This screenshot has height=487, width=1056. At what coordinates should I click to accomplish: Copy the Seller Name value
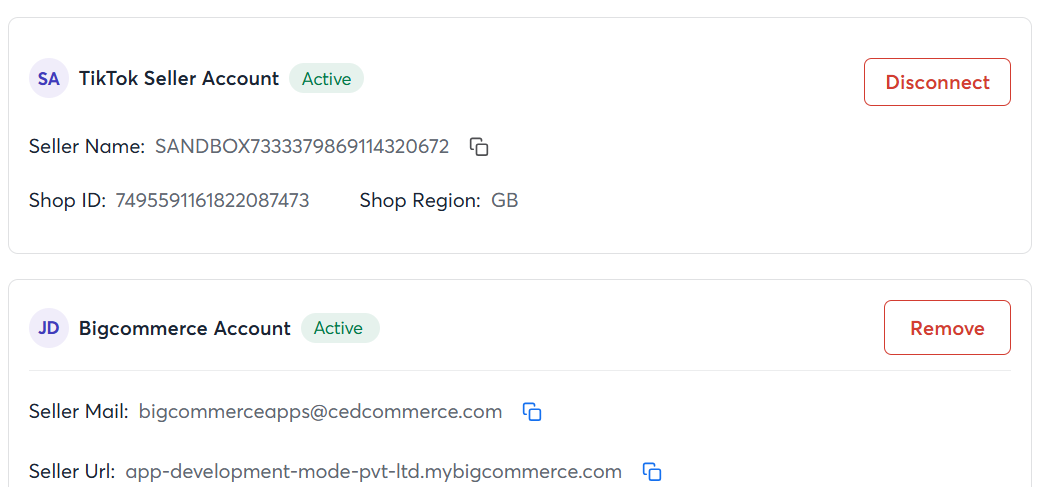(479, 147)
